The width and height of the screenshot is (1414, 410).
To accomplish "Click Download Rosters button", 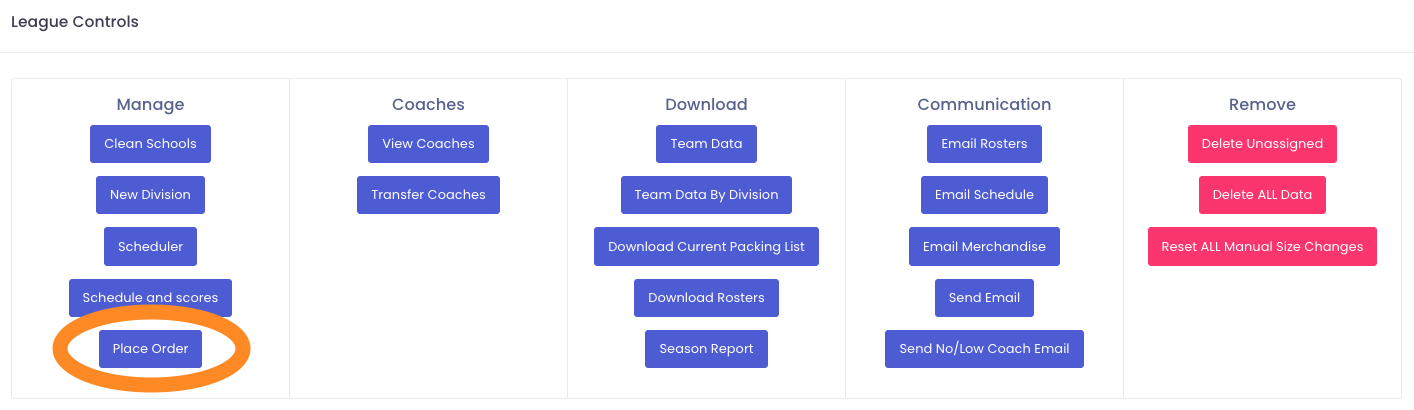I will [706, 297].
